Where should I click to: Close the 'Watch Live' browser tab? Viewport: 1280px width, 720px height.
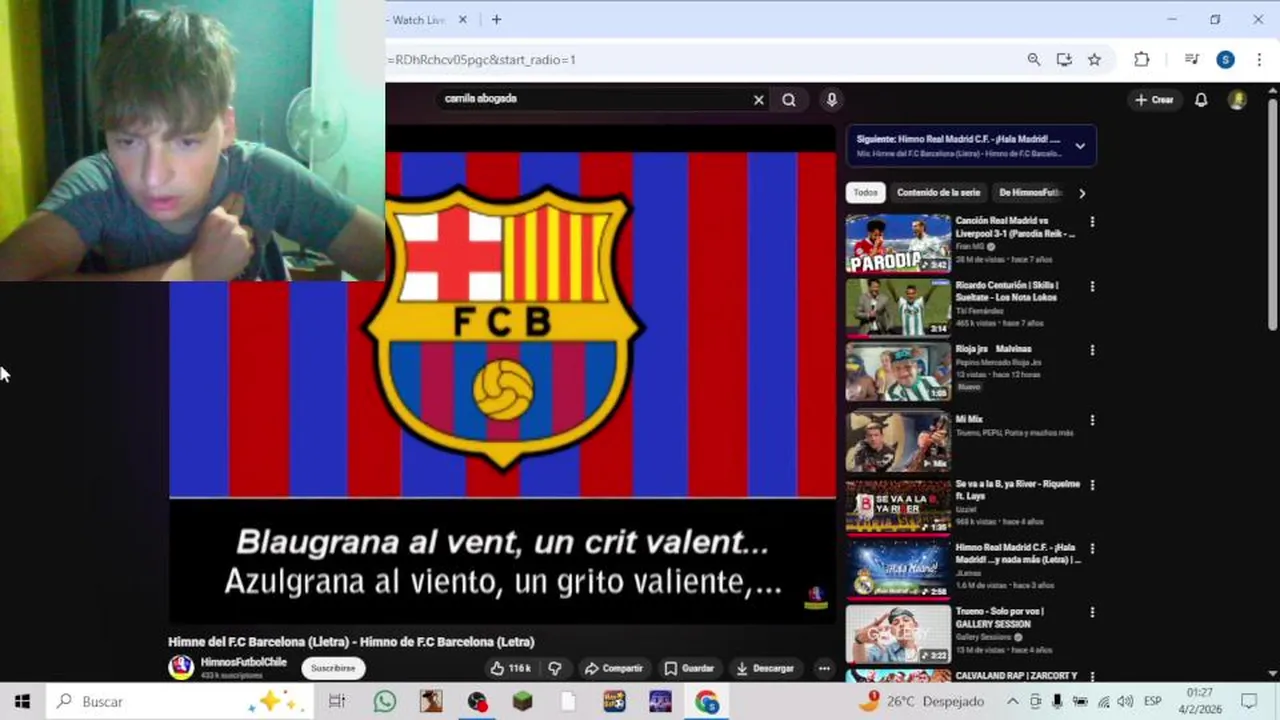click(x=462, y=19)
